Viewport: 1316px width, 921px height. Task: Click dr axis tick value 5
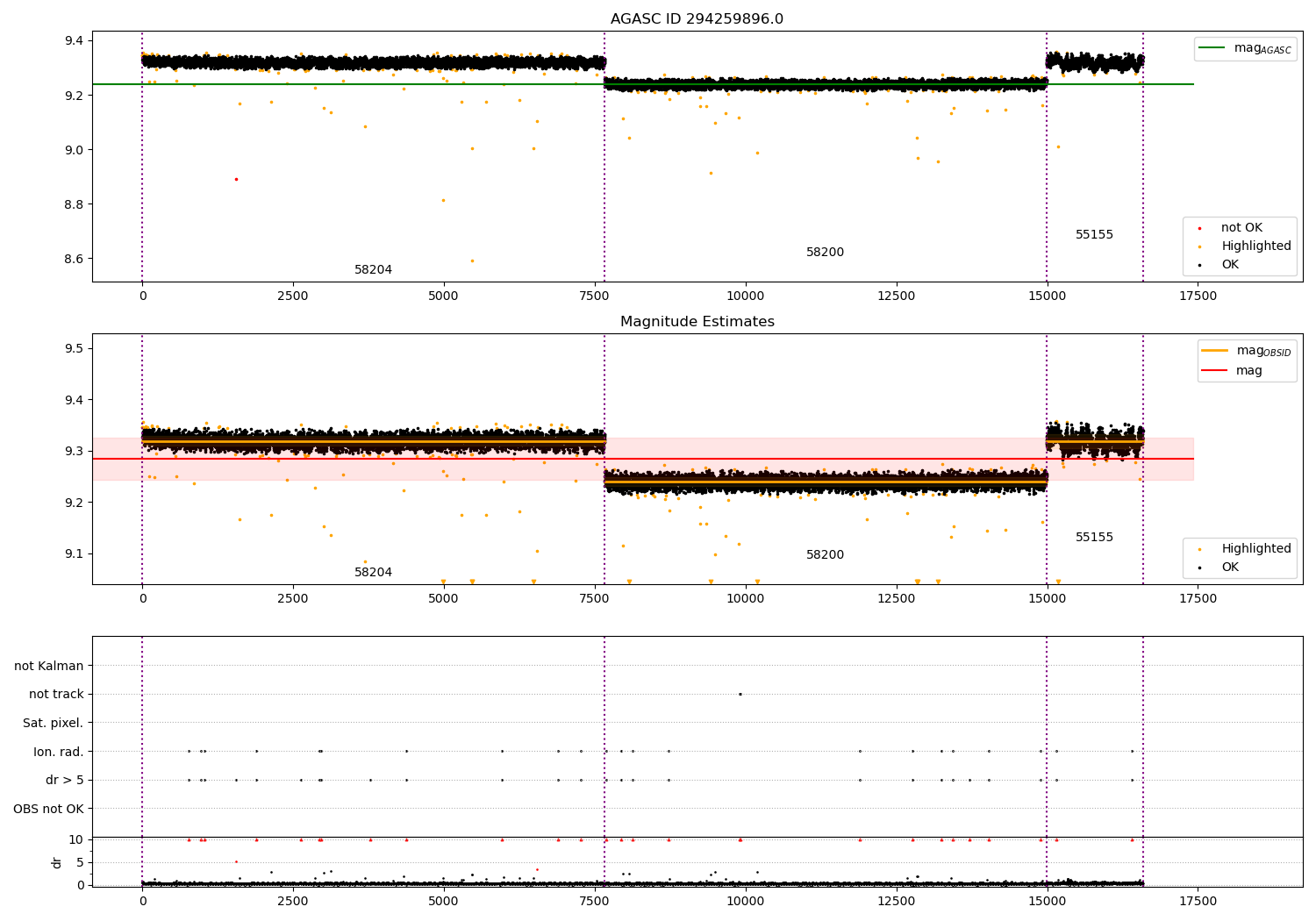pyautogui.click(x=81, y=862)
